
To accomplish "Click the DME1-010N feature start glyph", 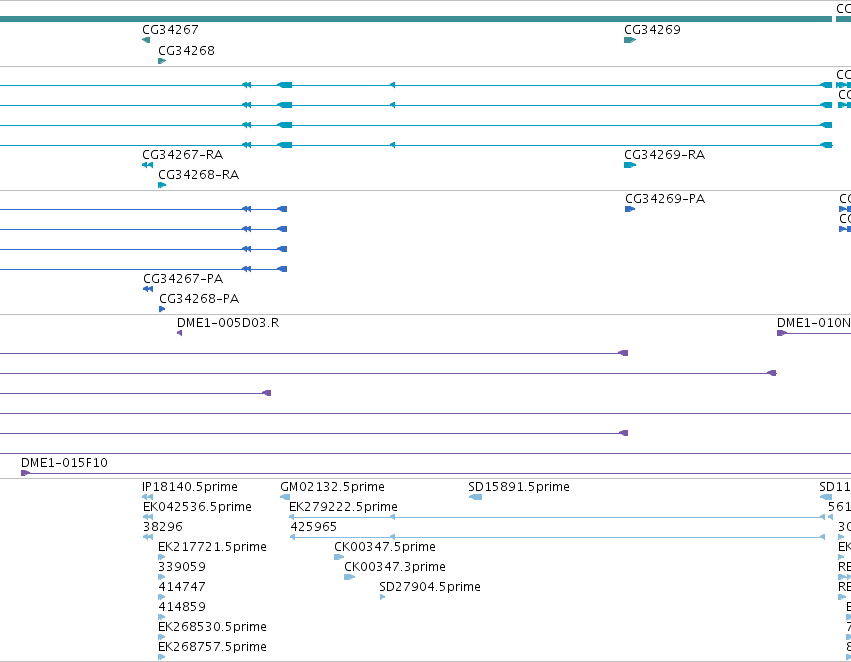I will 782,333.
